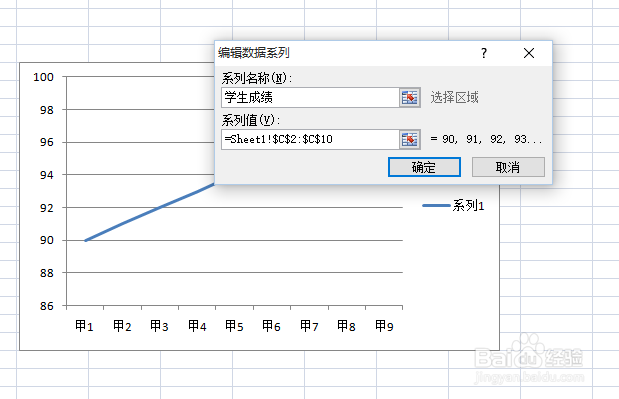Click value axis label 88
The height and width of the screenshot is (399, 619).
point(47,273)
